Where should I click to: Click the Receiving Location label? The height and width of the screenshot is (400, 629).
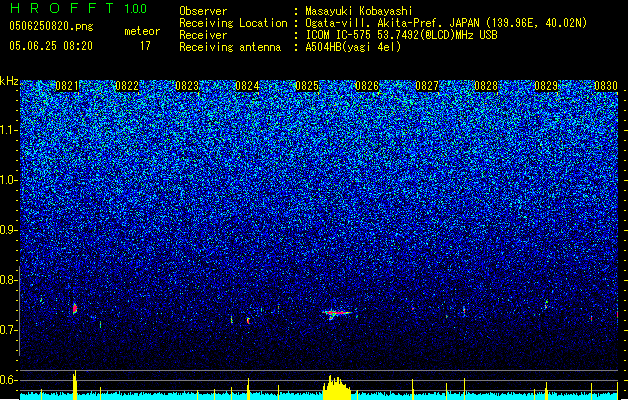[233, 23]
